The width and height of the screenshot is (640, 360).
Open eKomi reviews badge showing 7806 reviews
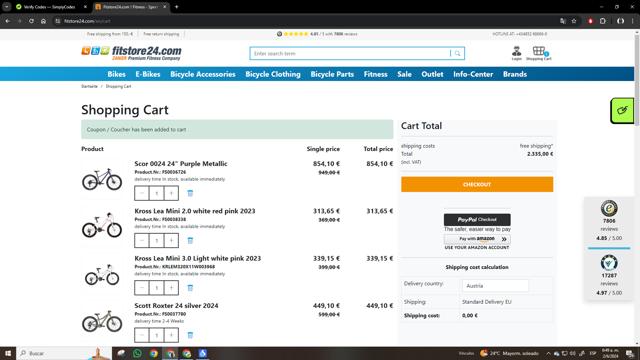(x=609, y=221)
